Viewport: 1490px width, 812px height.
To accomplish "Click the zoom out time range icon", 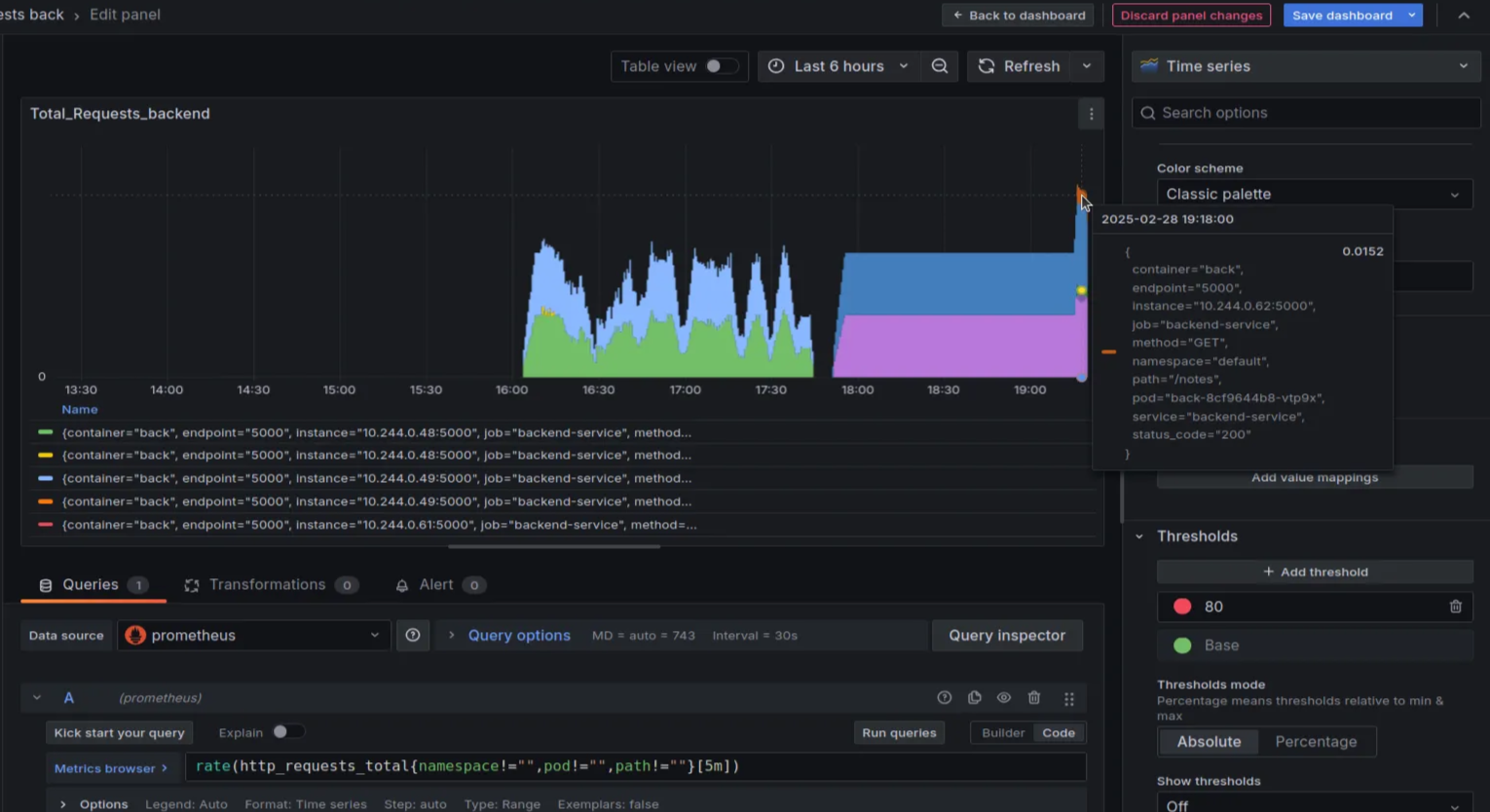I will coord(940,66).
